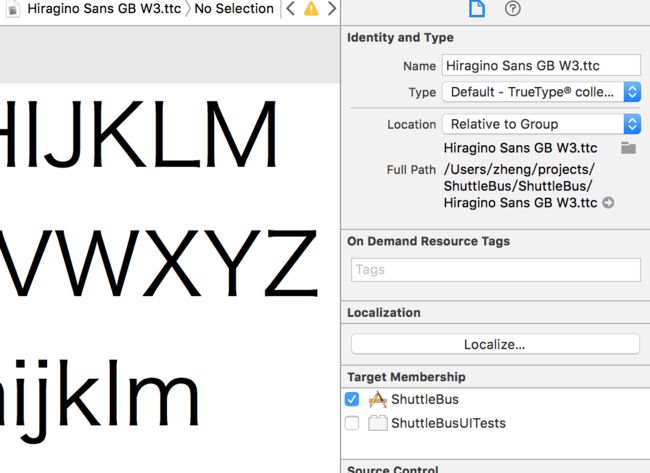This screenshot has height=473, width=650.
Task: Open the Type dropdown
Action: point(541,92)
